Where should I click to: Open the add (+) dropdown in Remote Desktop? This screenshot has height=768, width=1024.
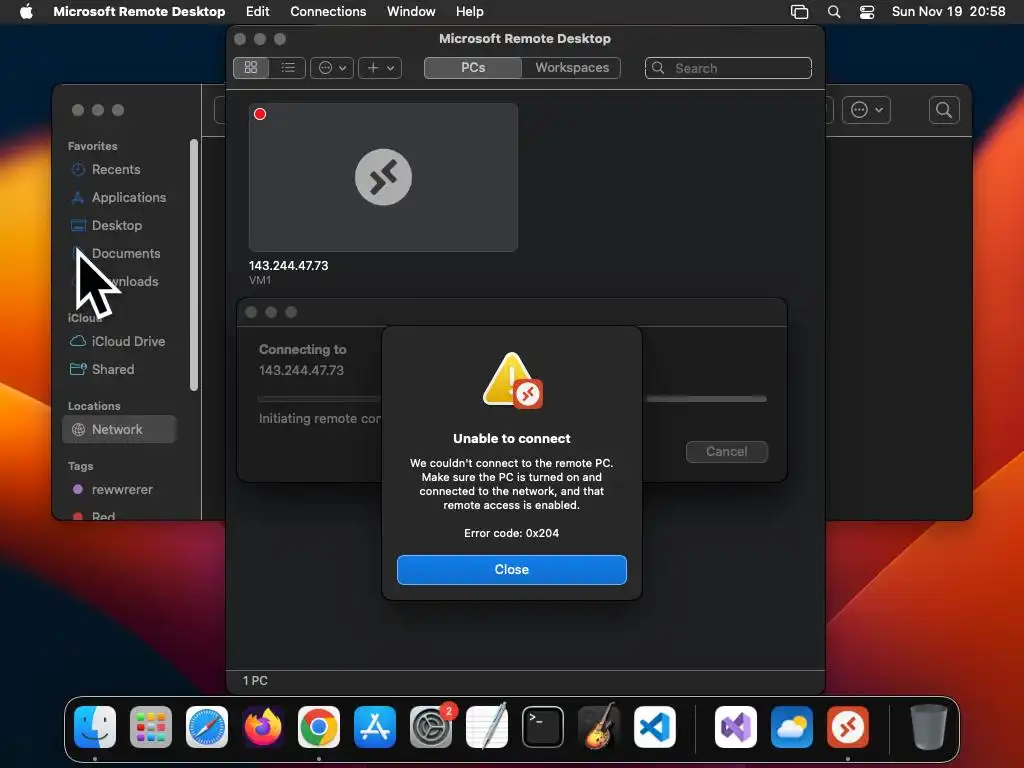[380, 68]
